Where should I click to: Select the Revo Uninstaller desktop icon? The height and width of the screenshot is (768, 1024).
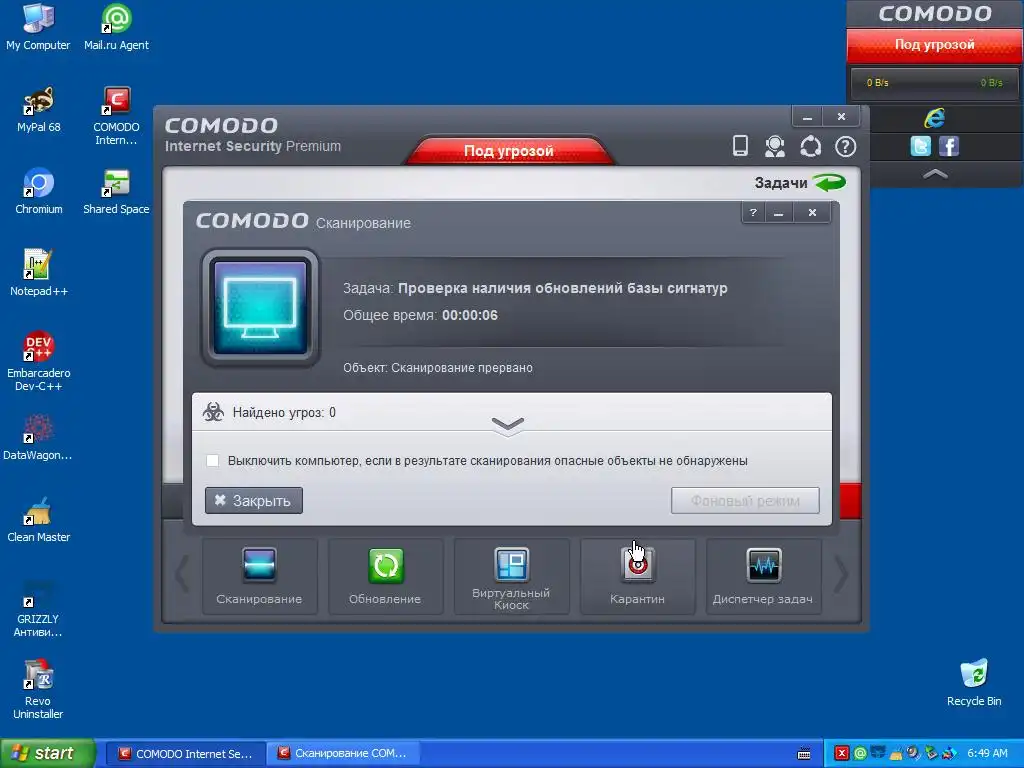(x=39, y=690)
